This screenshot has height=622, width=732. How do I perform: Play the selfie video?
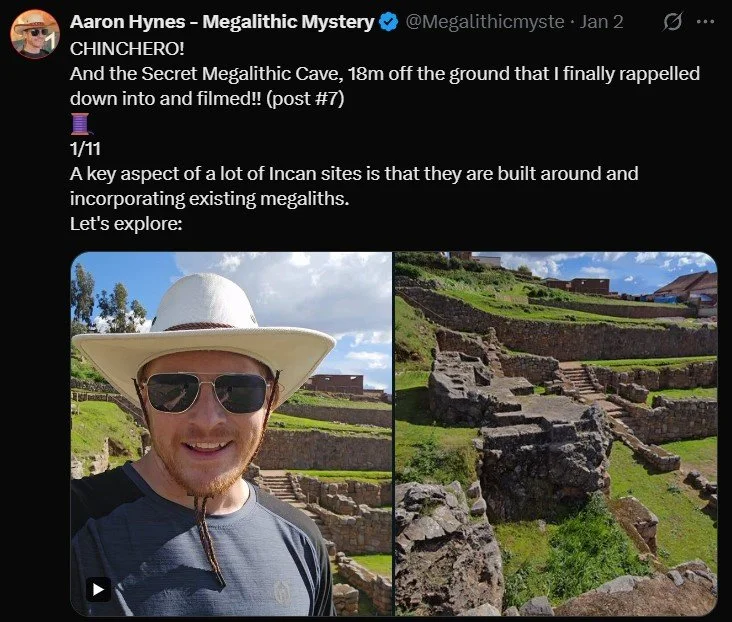click(x=98, y=589)
